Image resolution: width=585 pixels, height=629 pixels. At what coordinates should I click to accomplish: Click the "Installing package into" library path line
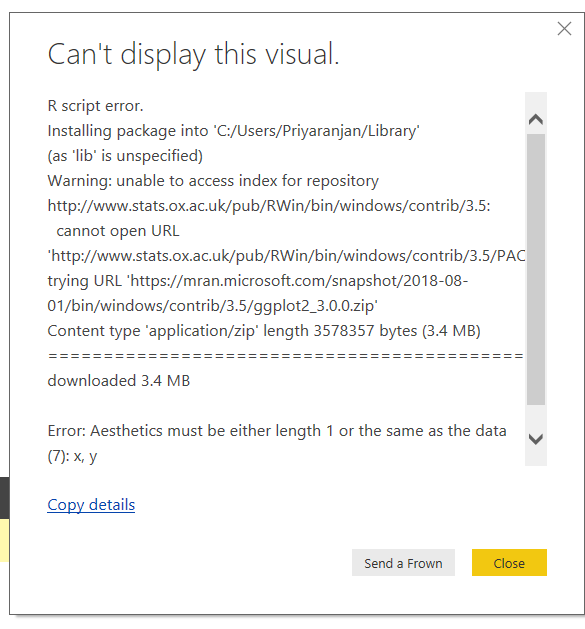point(234,131)
